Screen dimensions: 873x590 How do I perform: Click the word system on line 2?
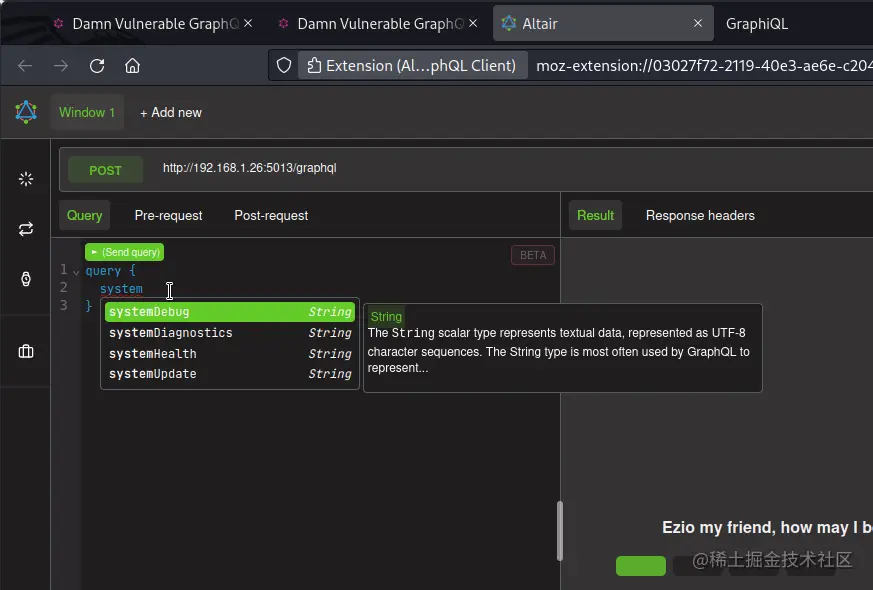coord(121,289)
